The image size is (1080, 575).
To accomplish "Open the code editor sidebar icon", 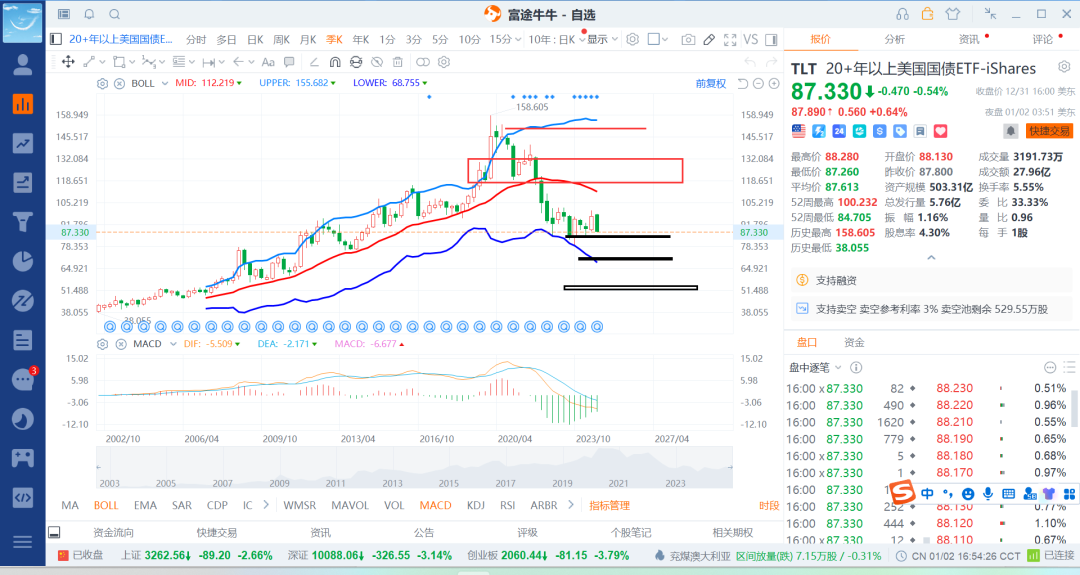I will pyautogui.click(x=23, y=497).
